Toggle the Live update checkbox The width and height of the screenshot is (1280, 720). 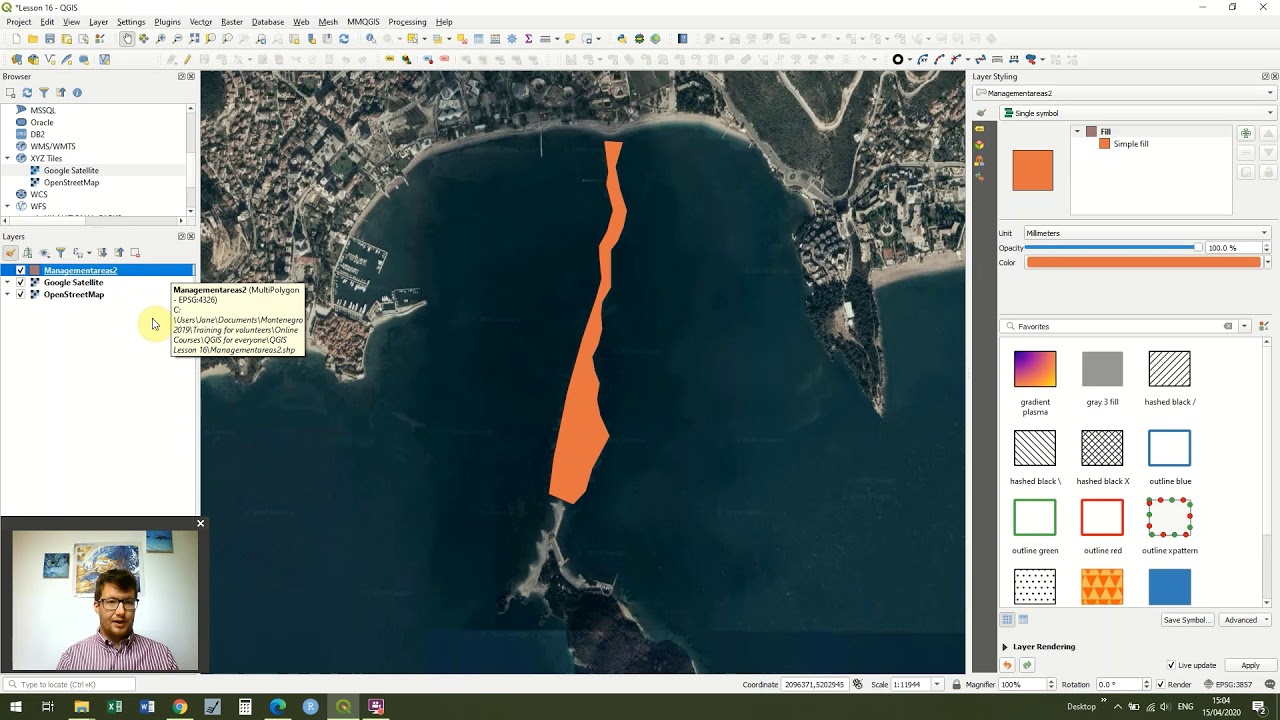[x=1171, y=665]
